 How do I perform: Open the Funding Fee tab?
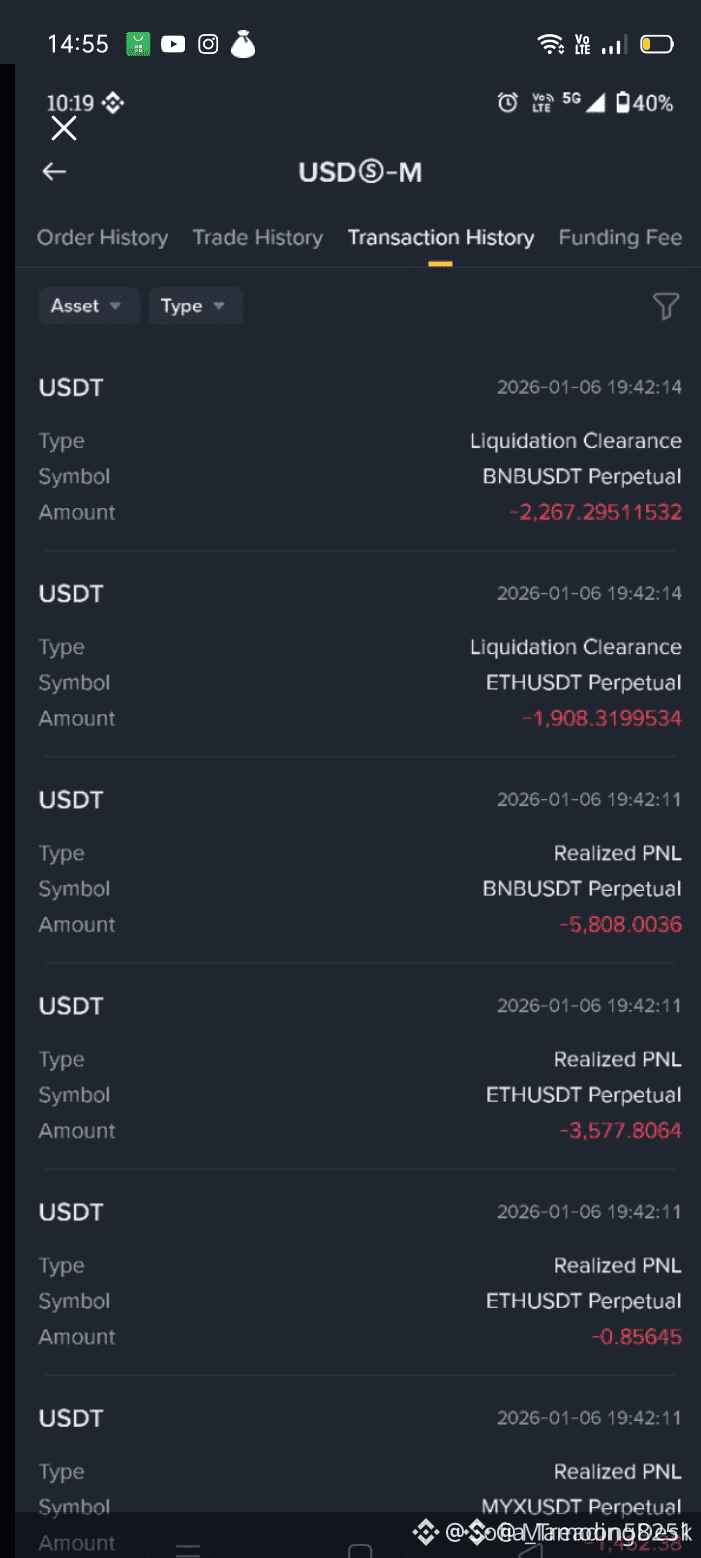[x=620, y=238]
